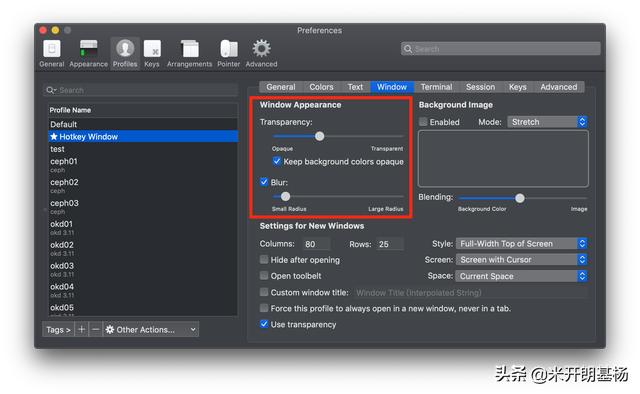Switch to the Session tab

[x=480, y=87]
